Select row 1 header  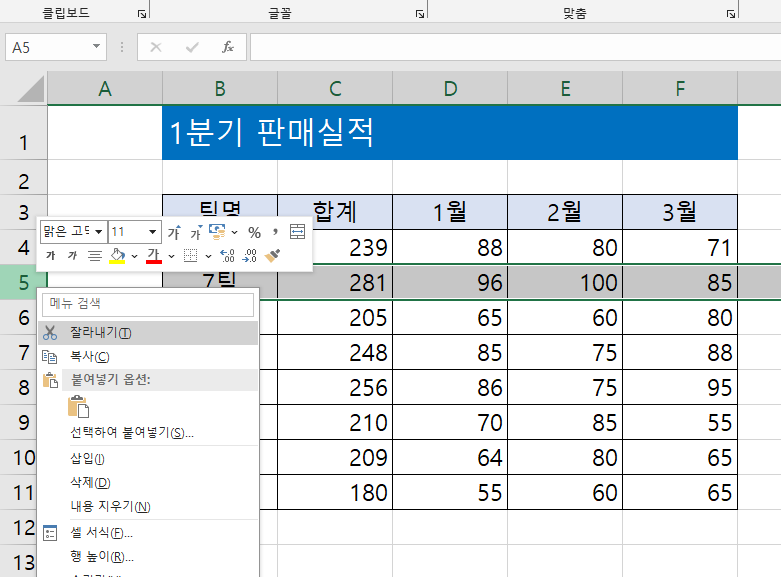23,133
